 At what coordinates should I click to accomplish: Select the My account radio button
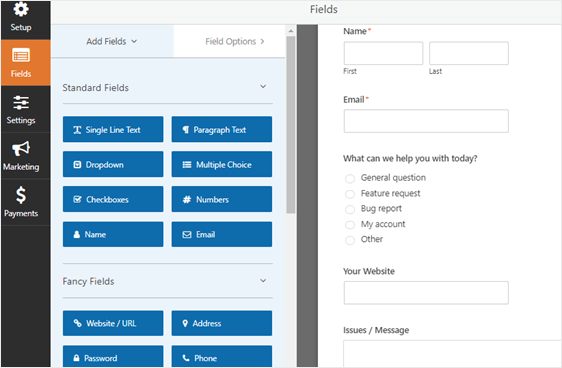(350, 225)
